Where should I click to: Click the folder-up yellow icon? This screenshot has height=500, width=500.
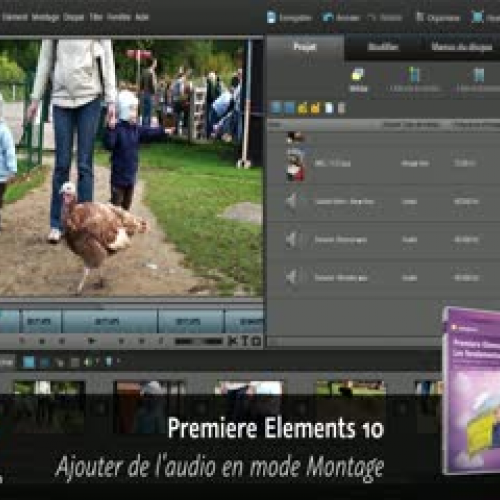[x=302, y=108]
